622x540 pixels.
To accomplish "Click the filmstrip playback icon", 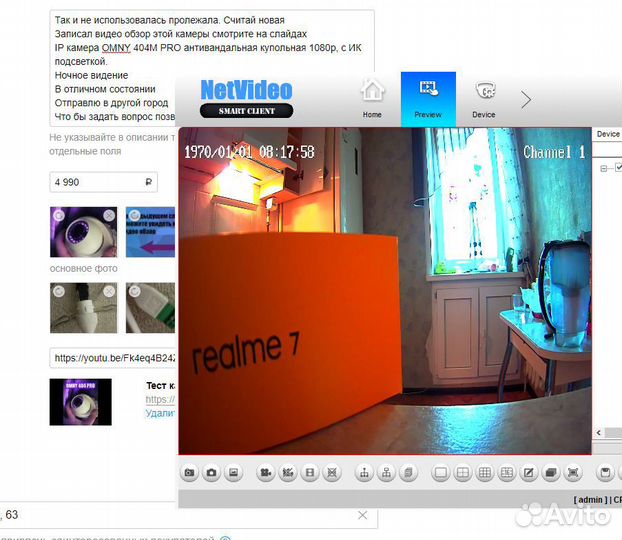I will click(310, 472).
